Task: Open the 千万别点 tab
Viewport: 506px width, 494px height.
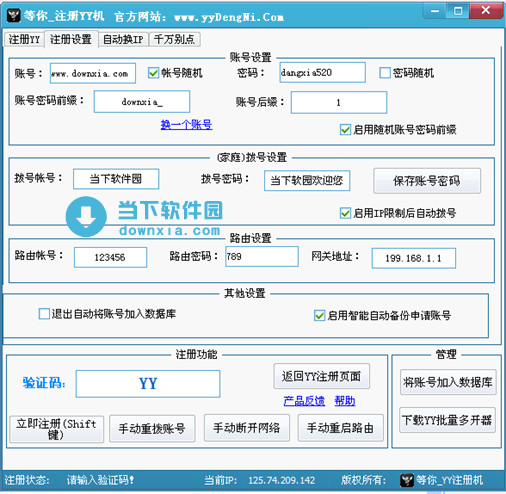Action: click(x=174, y=40)
